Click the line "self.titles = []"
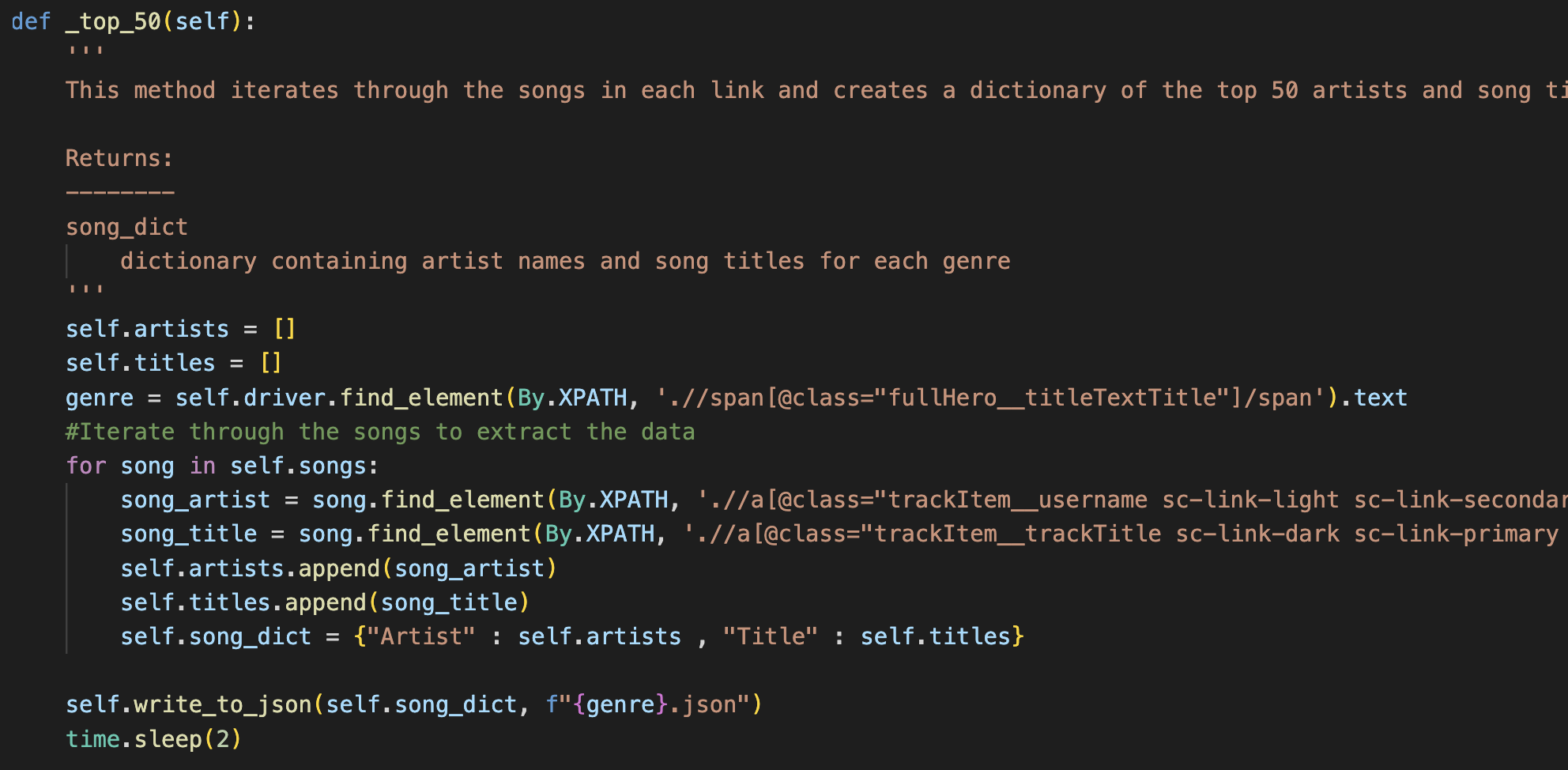Image resolution: width=1568 pixels, height=770 pixels. 174,363
